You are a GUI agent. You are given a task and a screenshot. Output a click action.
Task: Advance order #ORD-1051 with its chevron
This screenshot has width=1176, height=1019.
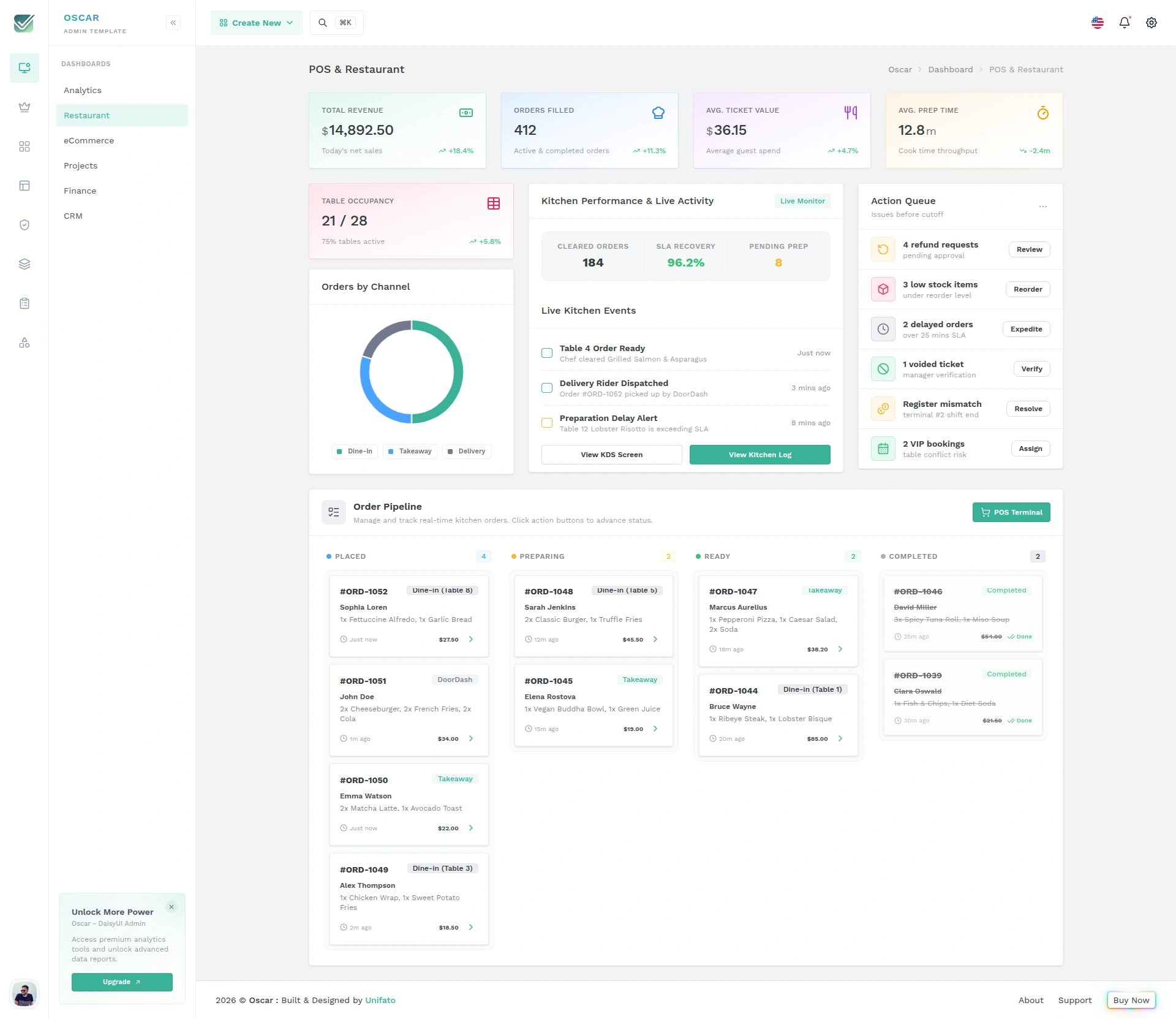coord(471,738)
